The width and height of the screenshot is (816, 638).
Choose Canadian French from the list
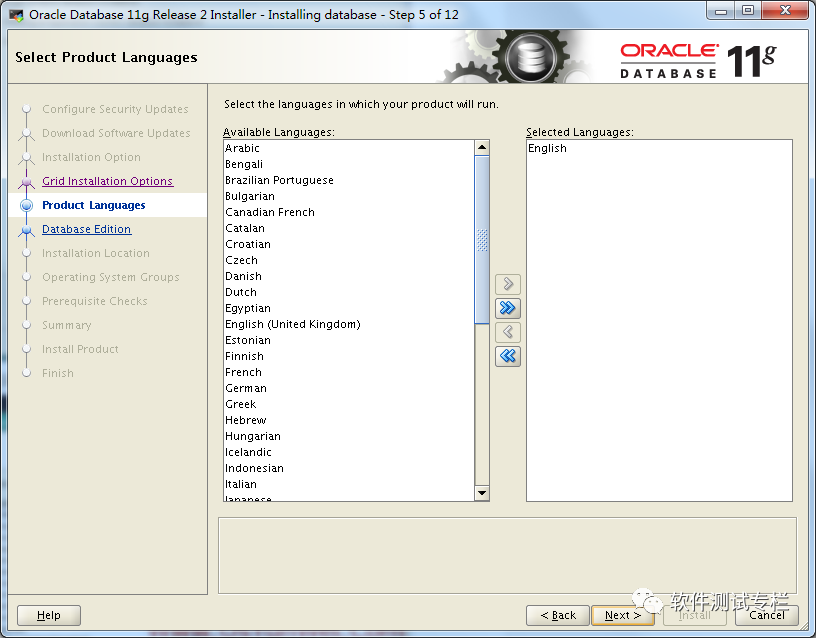349,212
